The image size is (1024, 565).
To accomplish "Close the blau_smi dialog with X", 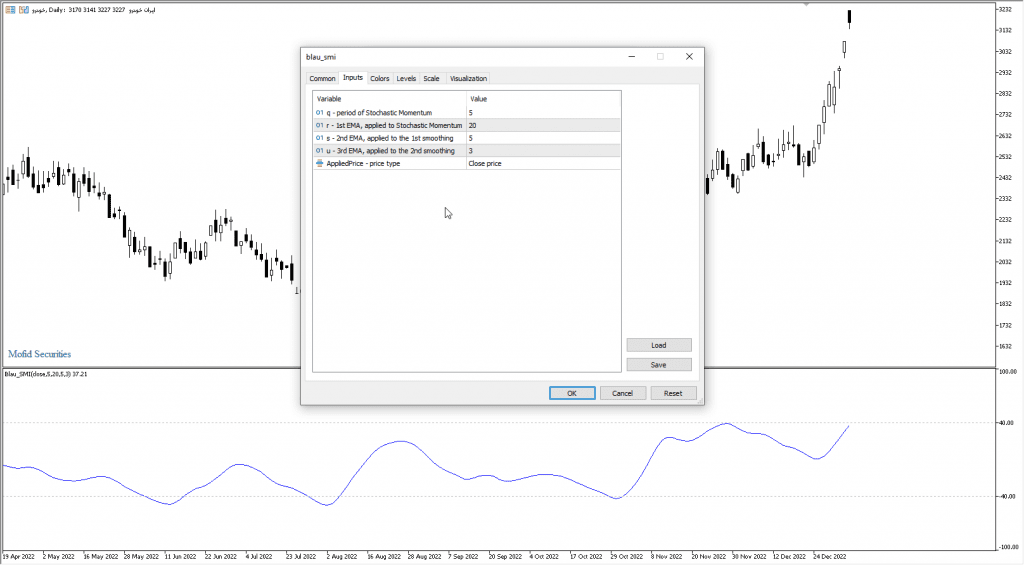I will point(689,57).
